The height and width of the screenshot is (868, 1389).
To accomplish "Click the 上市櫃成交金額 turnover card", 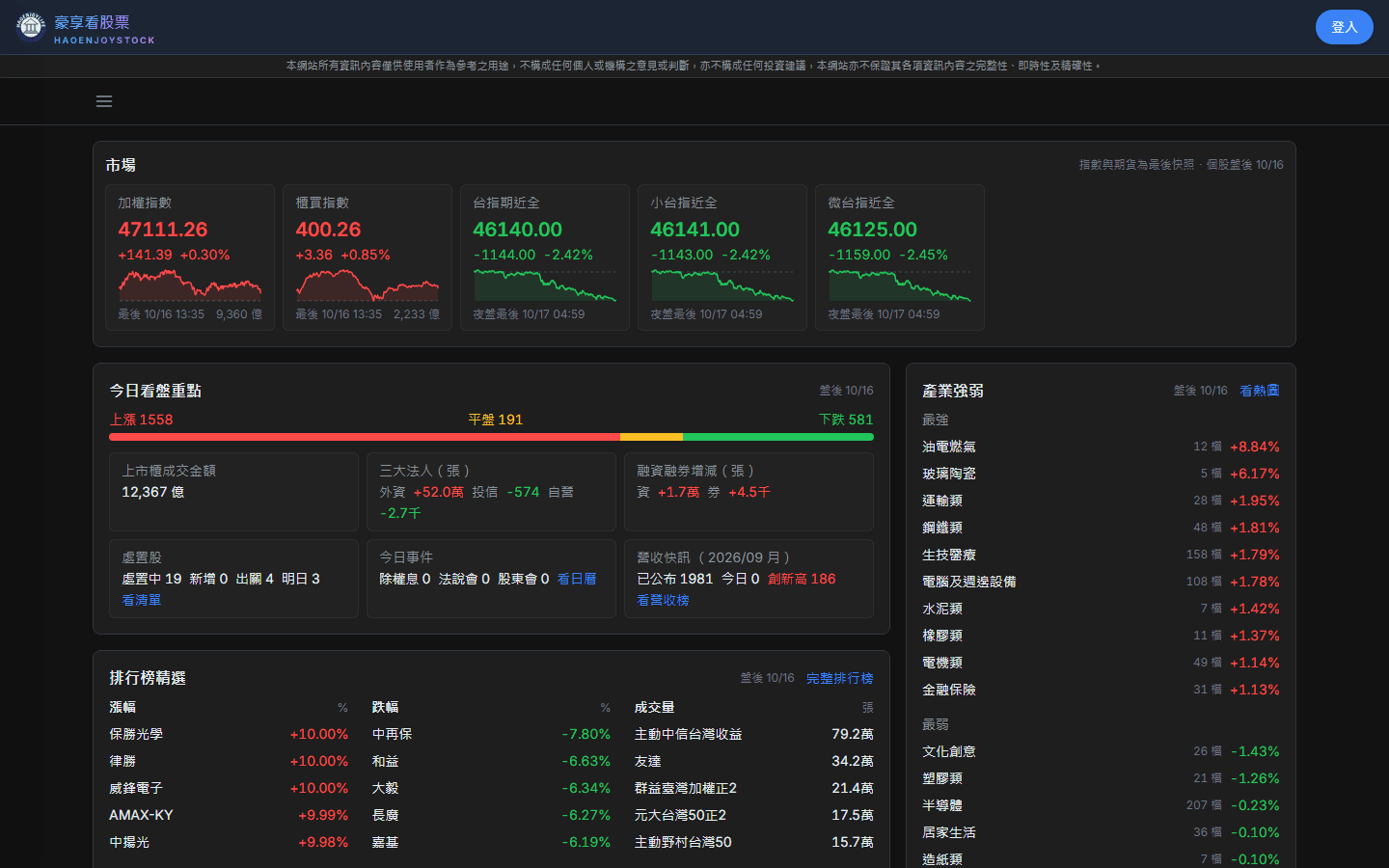I will 233,492.
